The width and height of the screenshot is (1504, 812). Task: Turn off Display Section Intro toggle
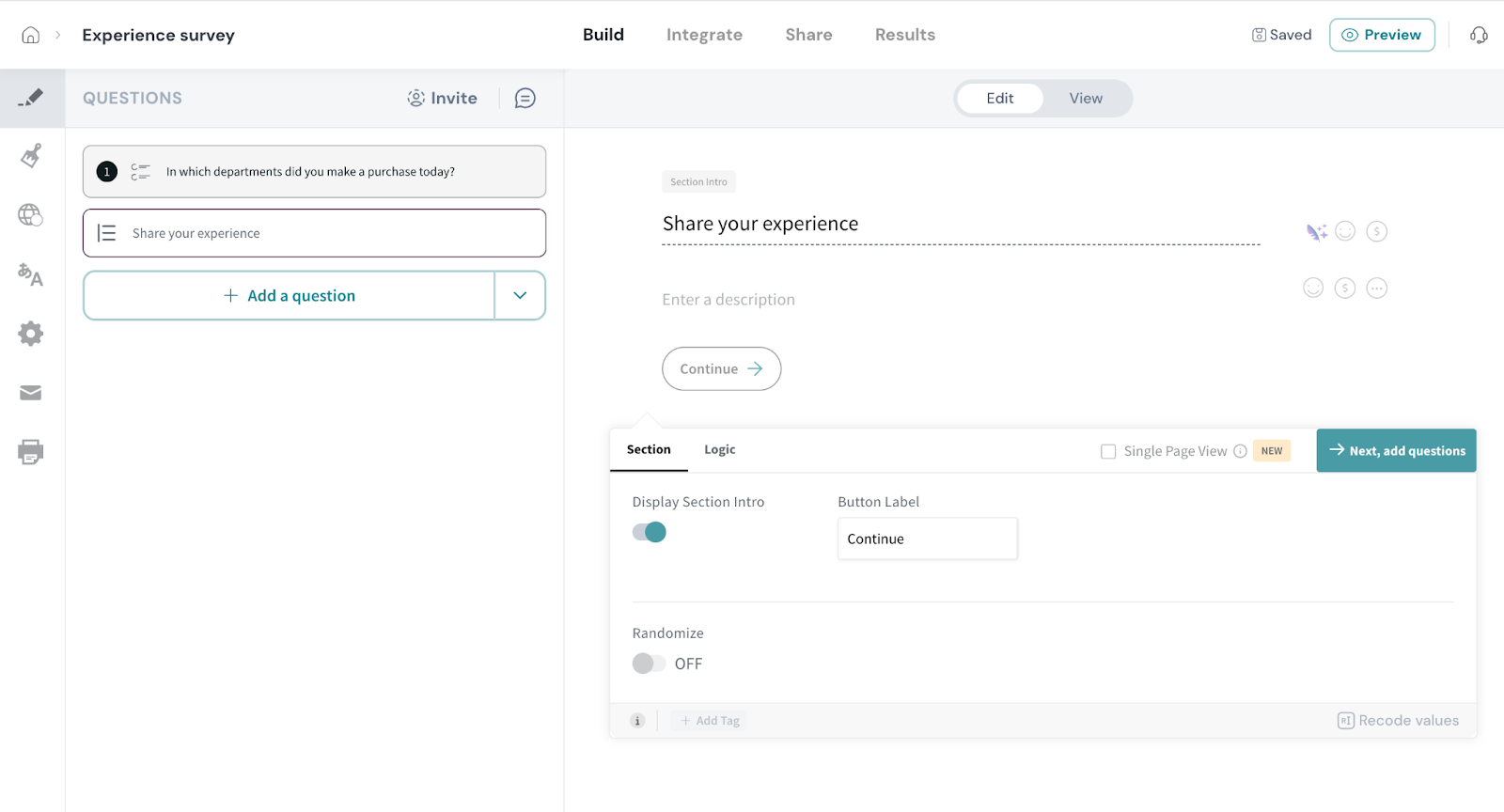650,532
